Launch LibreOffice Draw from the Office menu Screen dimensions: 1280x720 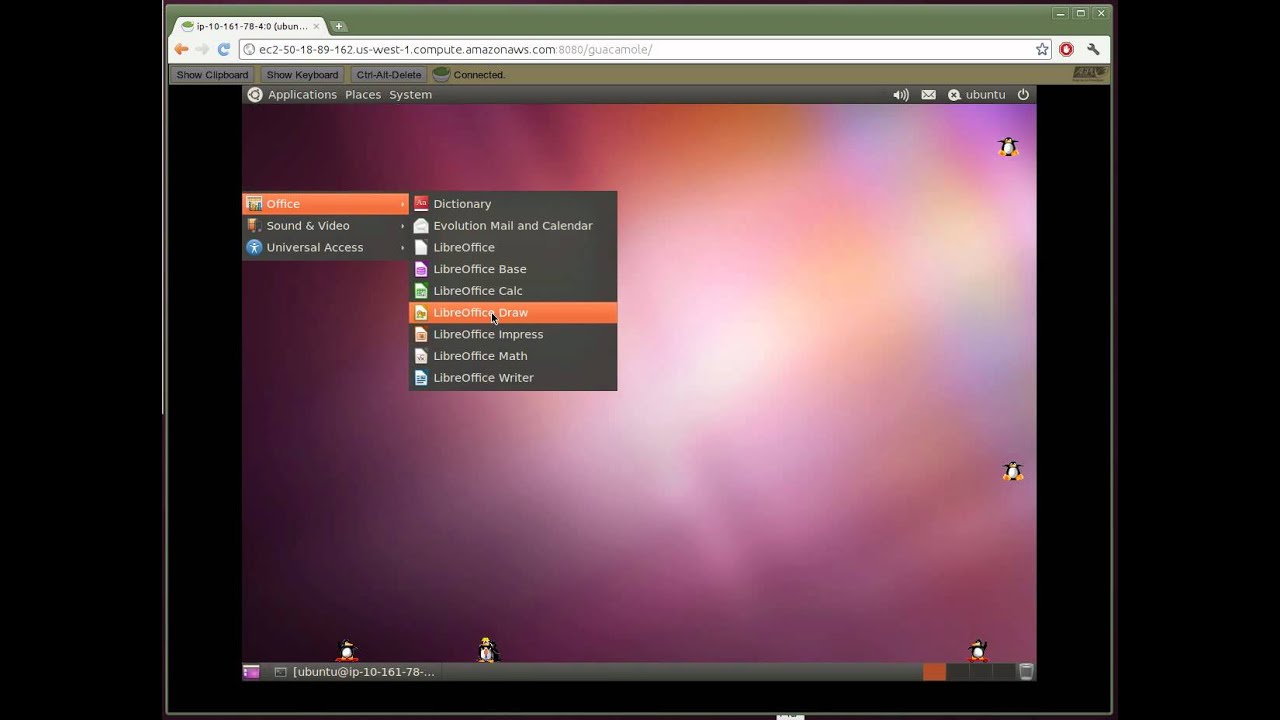tap(513, 312)
